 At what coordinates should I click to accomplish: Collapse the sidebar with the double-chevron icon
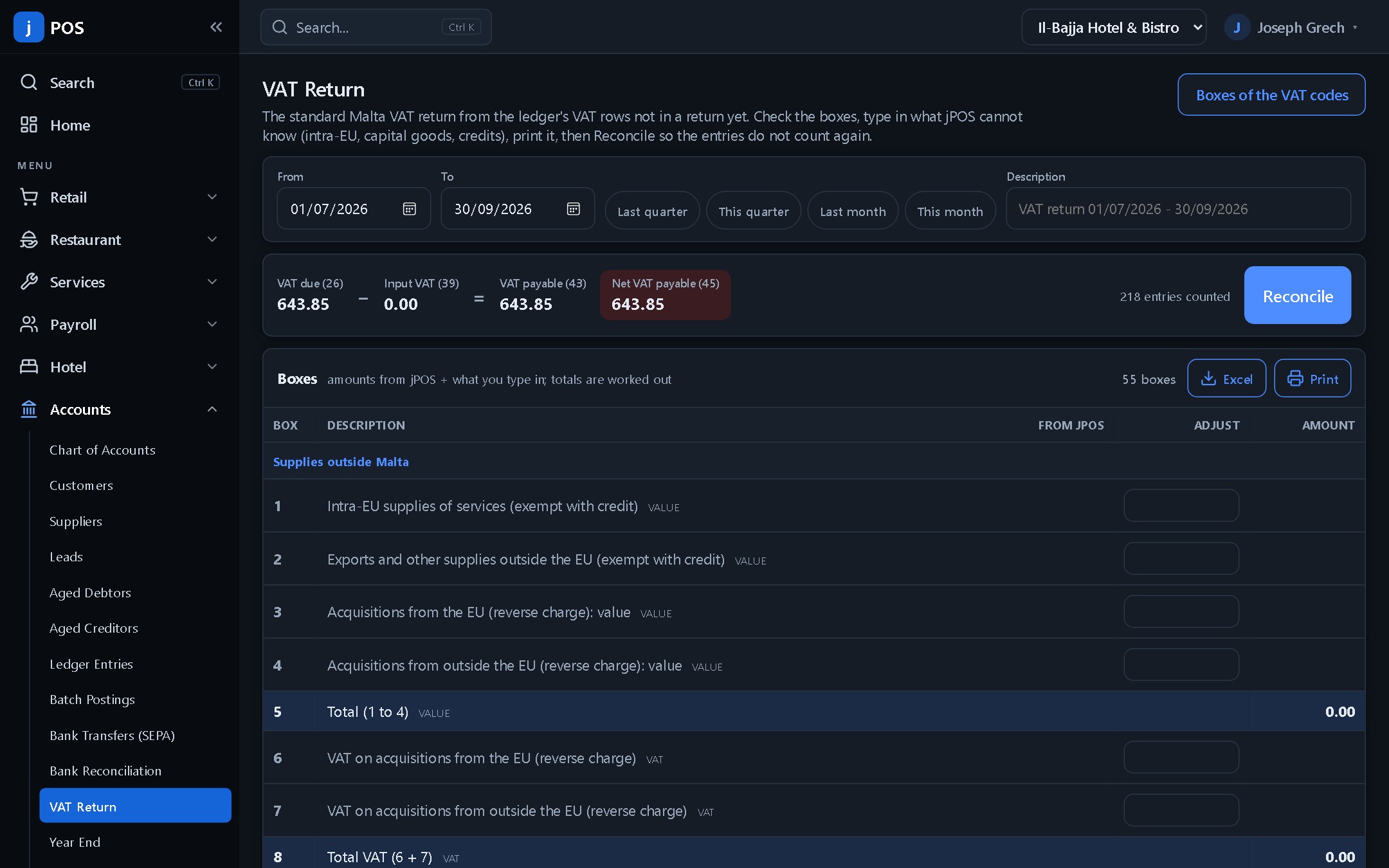(216, 27)
